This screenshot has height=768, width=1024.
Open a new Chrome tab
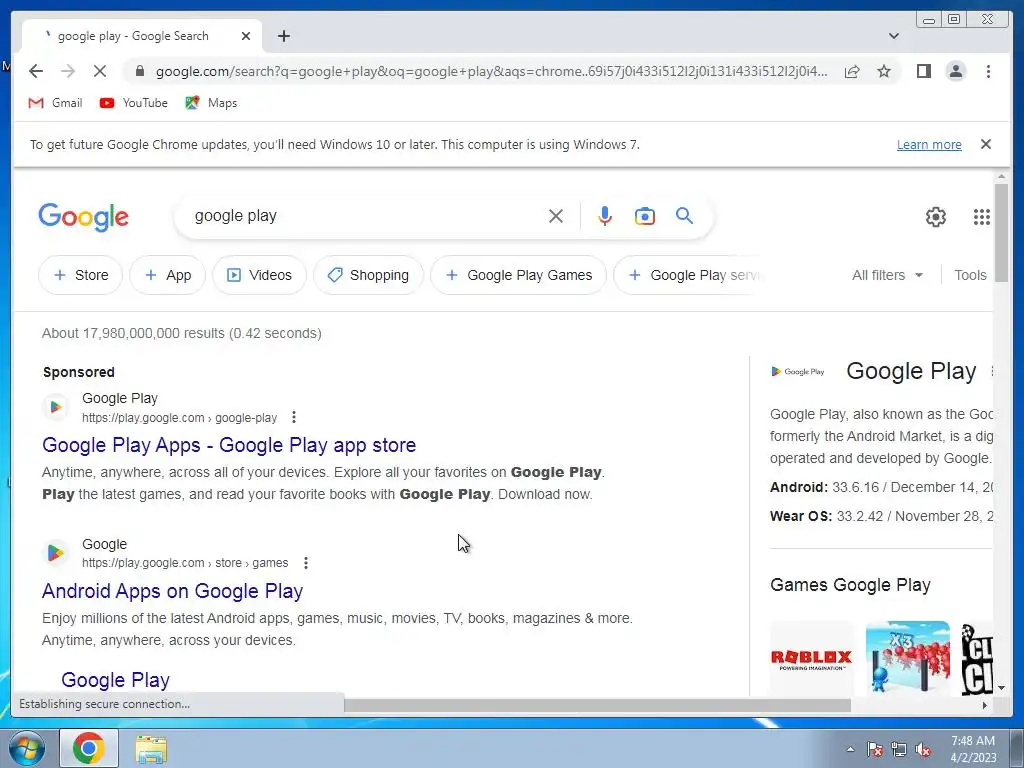point(283,36)
